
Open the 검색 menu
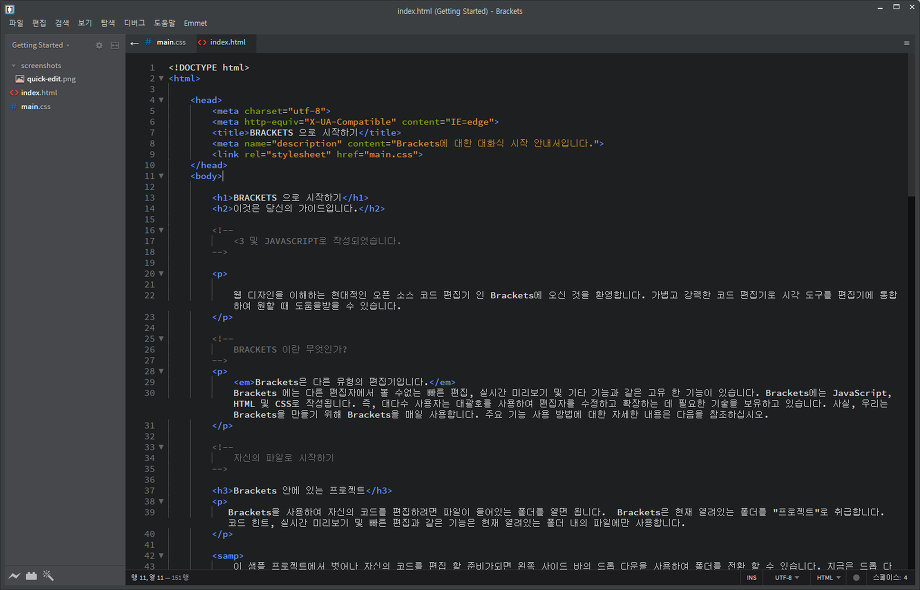click(62, 23)
